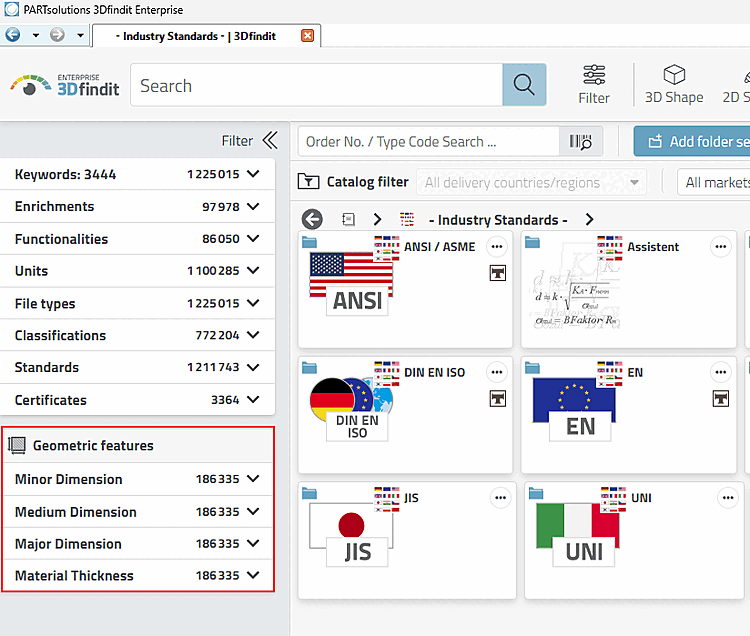750x636 pixels.
Task: Collapse the Filter side panel
Action: tap(270, 141)
